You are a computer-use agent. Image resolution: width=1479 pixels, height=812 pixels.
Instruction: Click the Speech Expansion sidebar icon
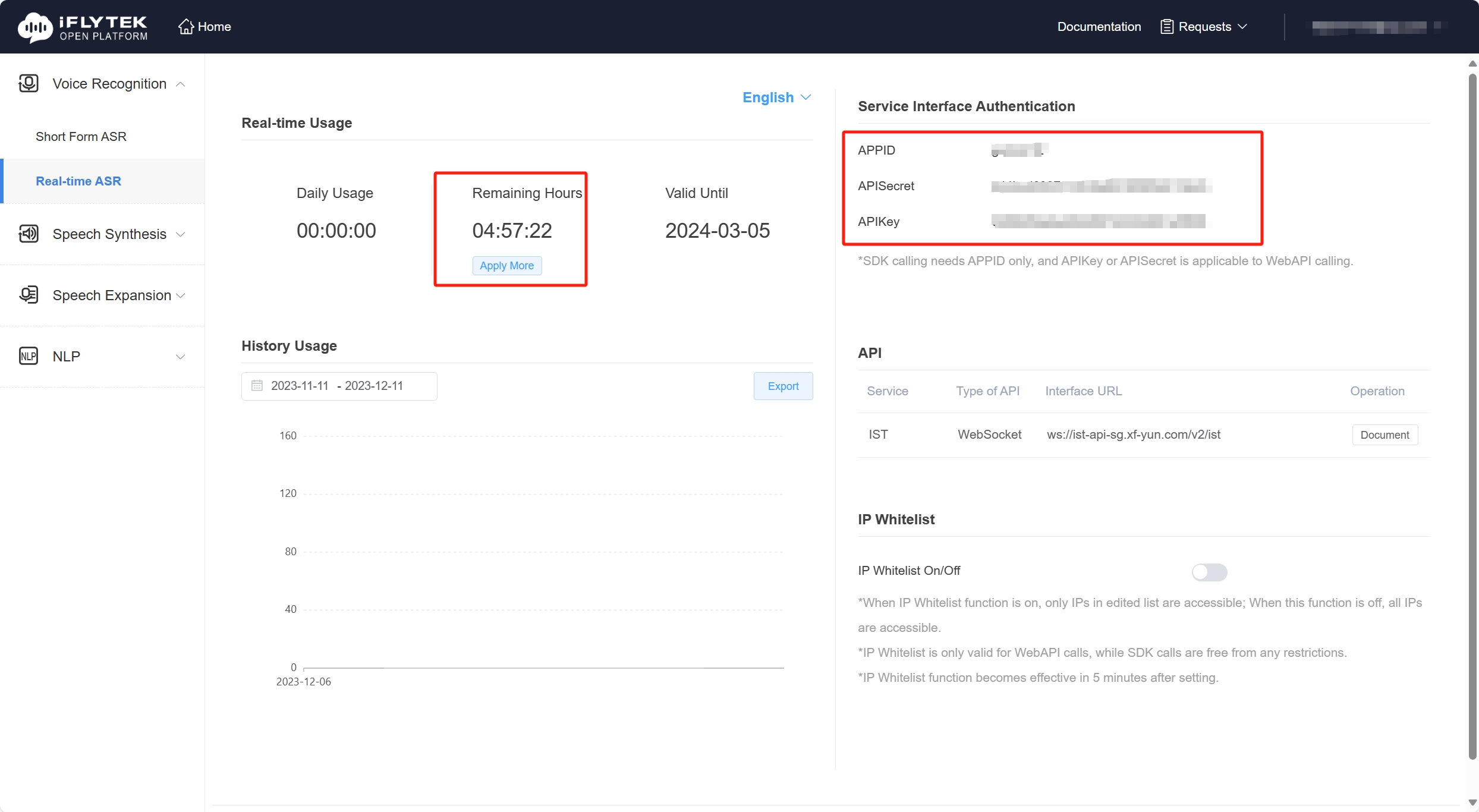(x=29, y=295)
